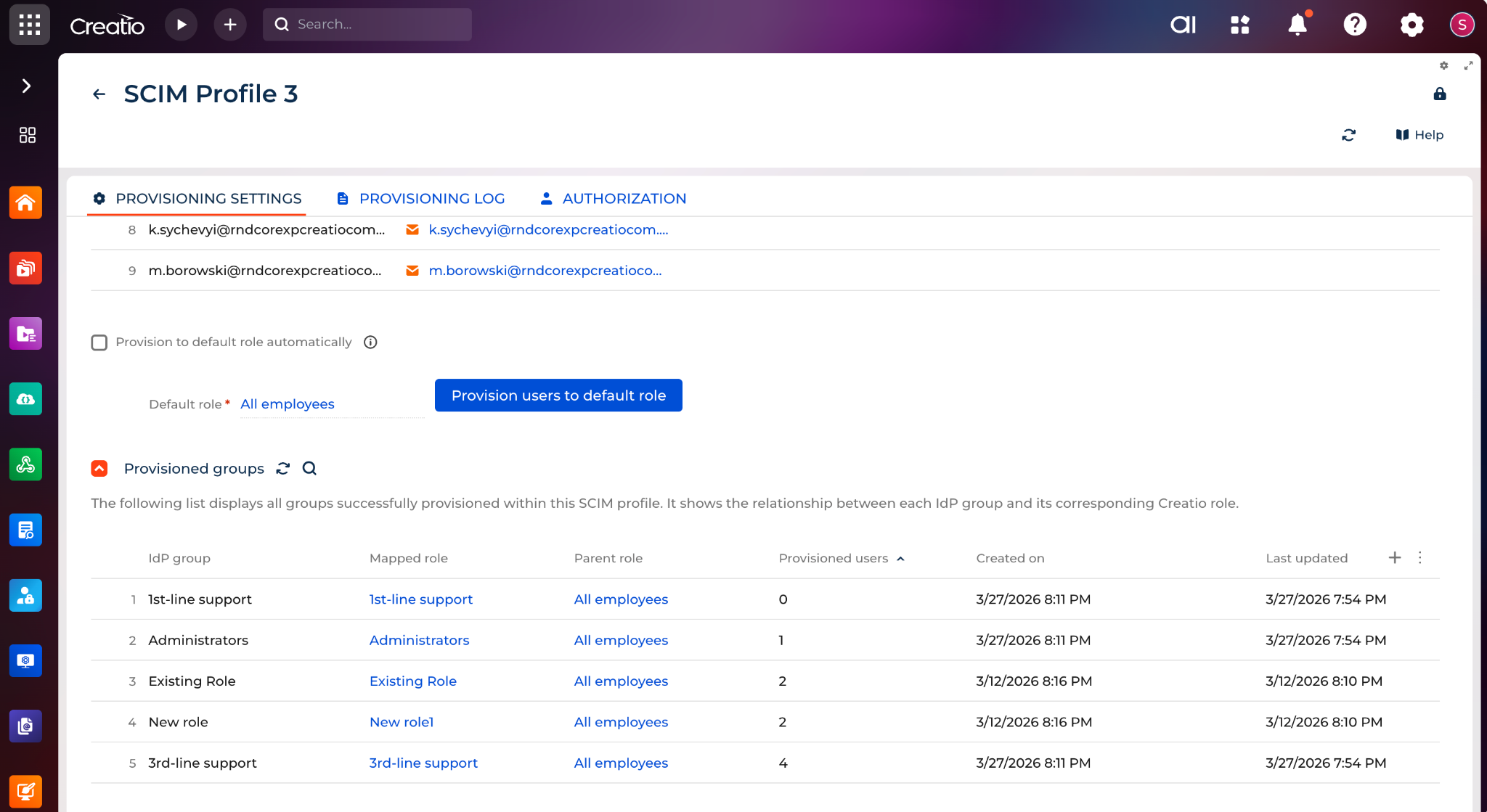Click the run process play button
The height and width of the screenshot is (812, 1487).
182,25
